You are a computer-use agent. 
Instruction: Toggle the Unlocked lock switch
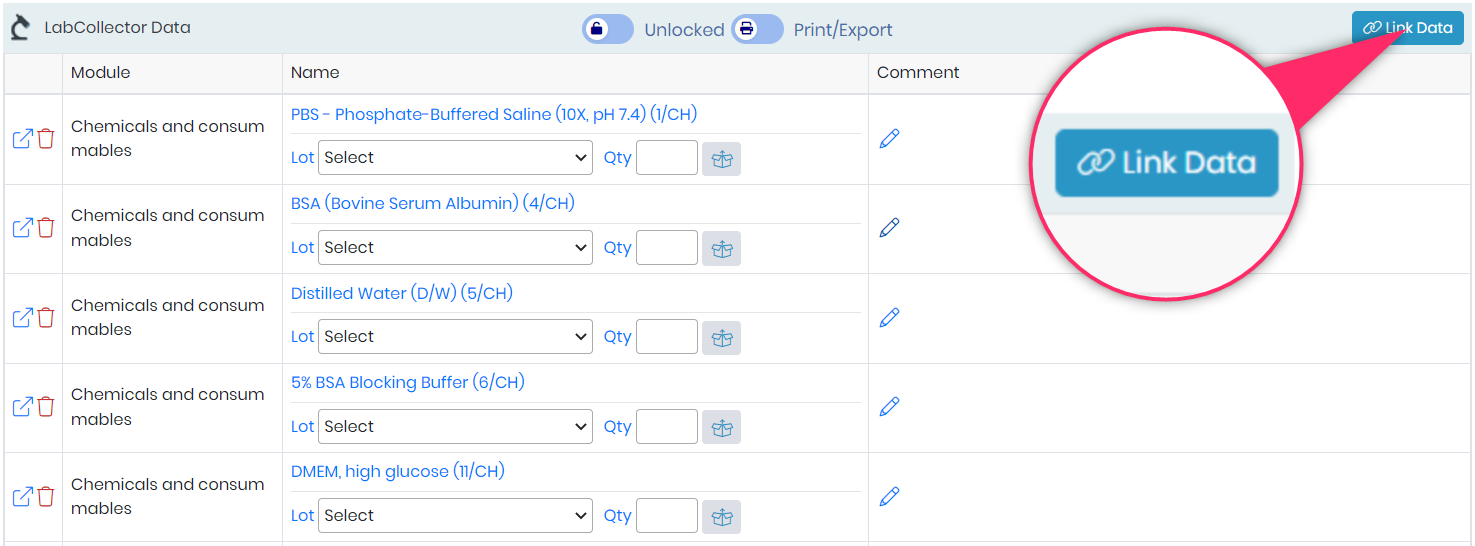(608, 29)
